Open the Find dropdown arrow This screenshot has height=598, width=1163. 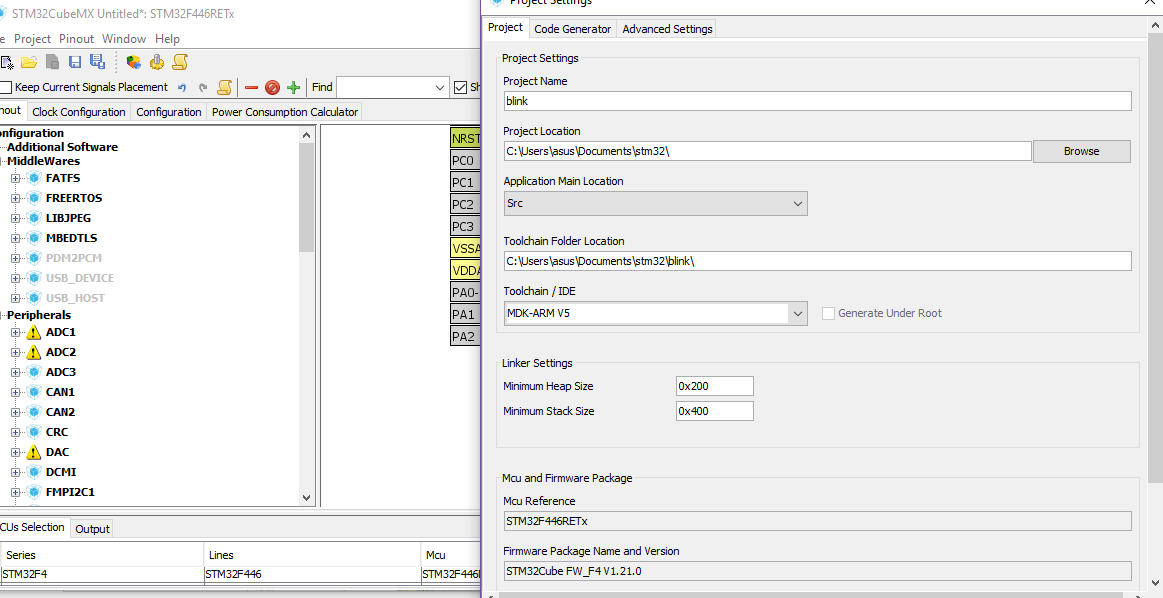pyautogui.click(x=440, y=88)
